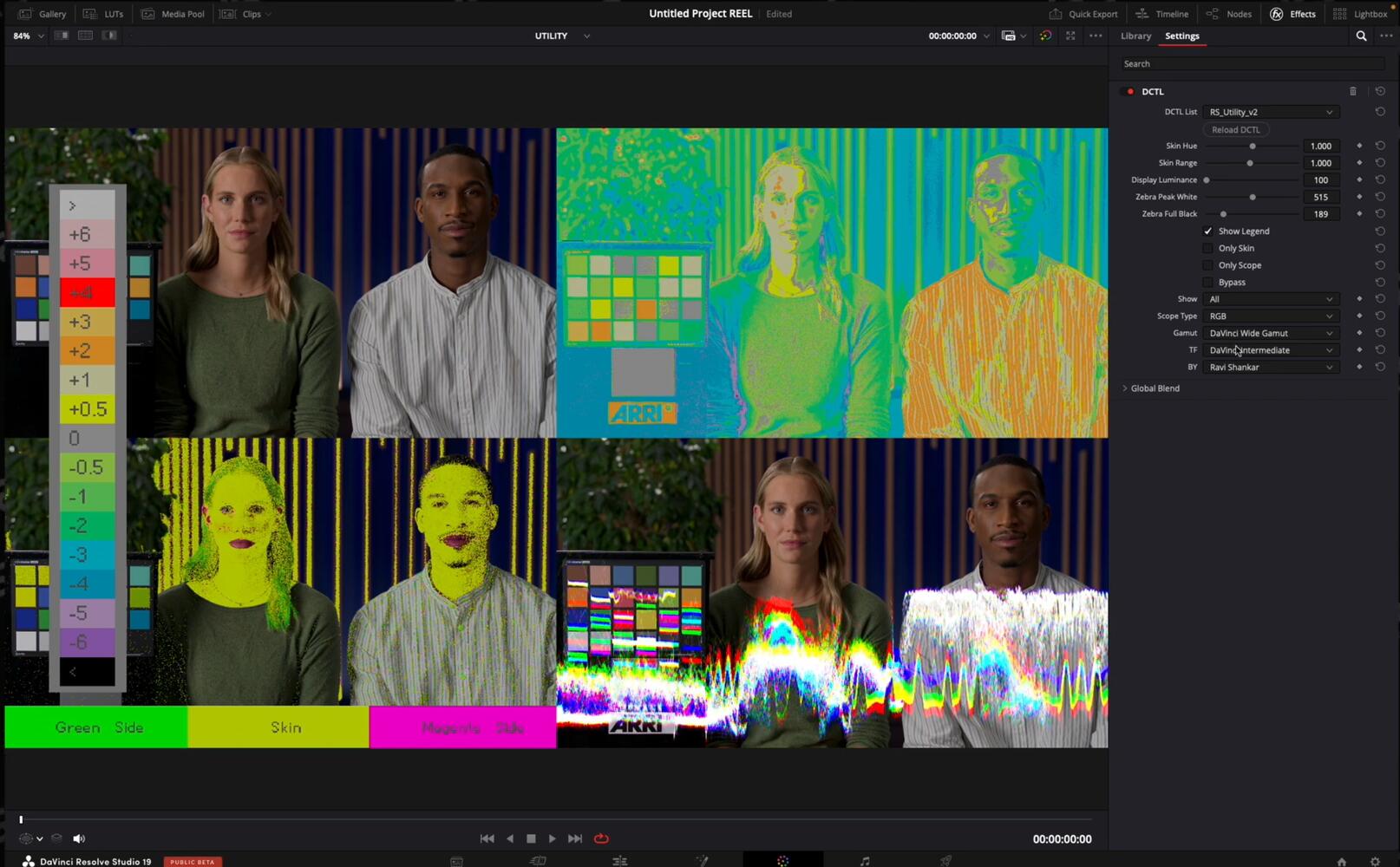Expand the Global Blend section

tap(1125, 388)
